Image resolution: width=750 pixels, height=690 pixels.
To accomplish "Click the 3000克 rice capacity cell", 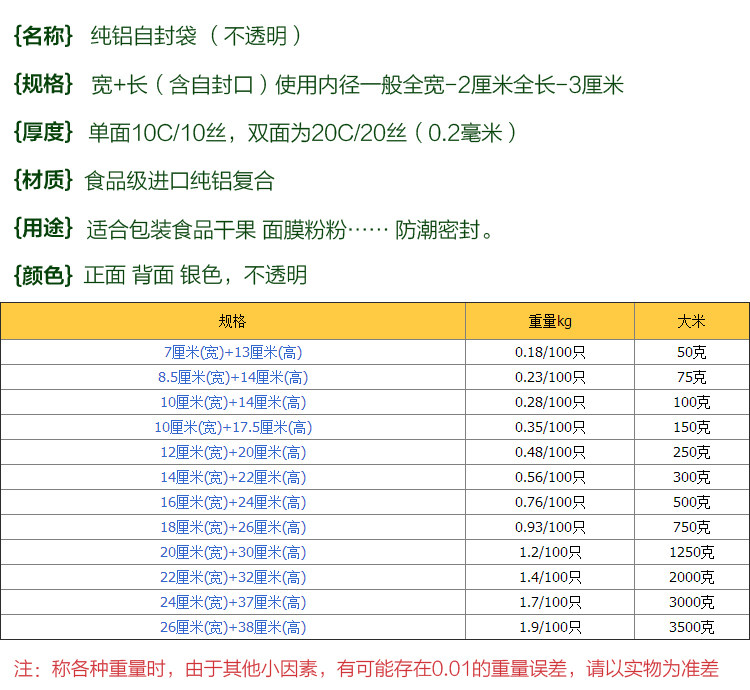I will coord(692,602).
